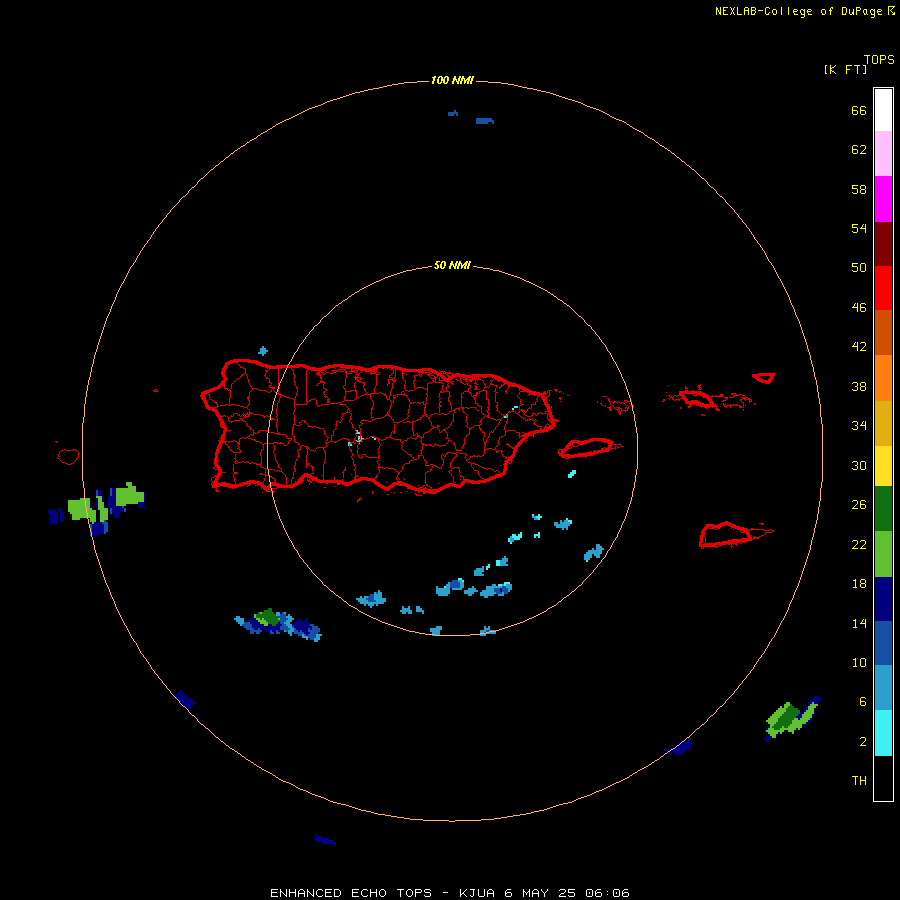Click the KJUA station identifier in the footer
This screenshot has width=900, height=900.
pos(476,893)
